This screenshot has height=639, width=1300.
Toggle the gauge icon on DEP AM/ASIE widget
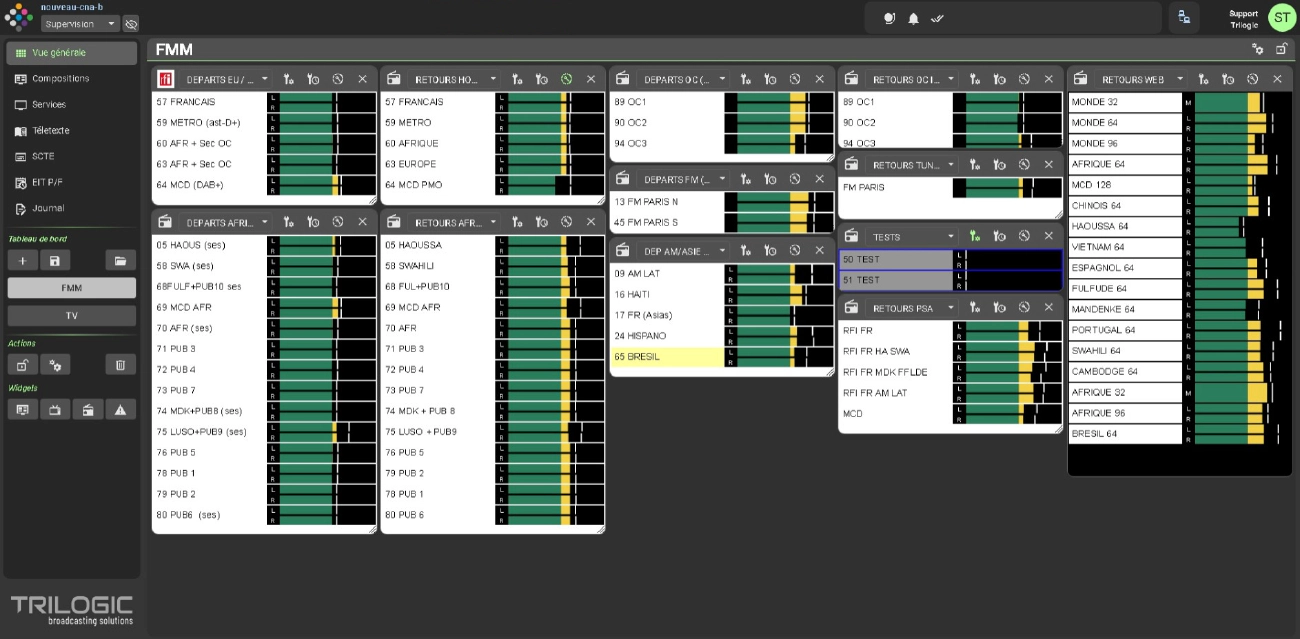click(x=795, y=250)
